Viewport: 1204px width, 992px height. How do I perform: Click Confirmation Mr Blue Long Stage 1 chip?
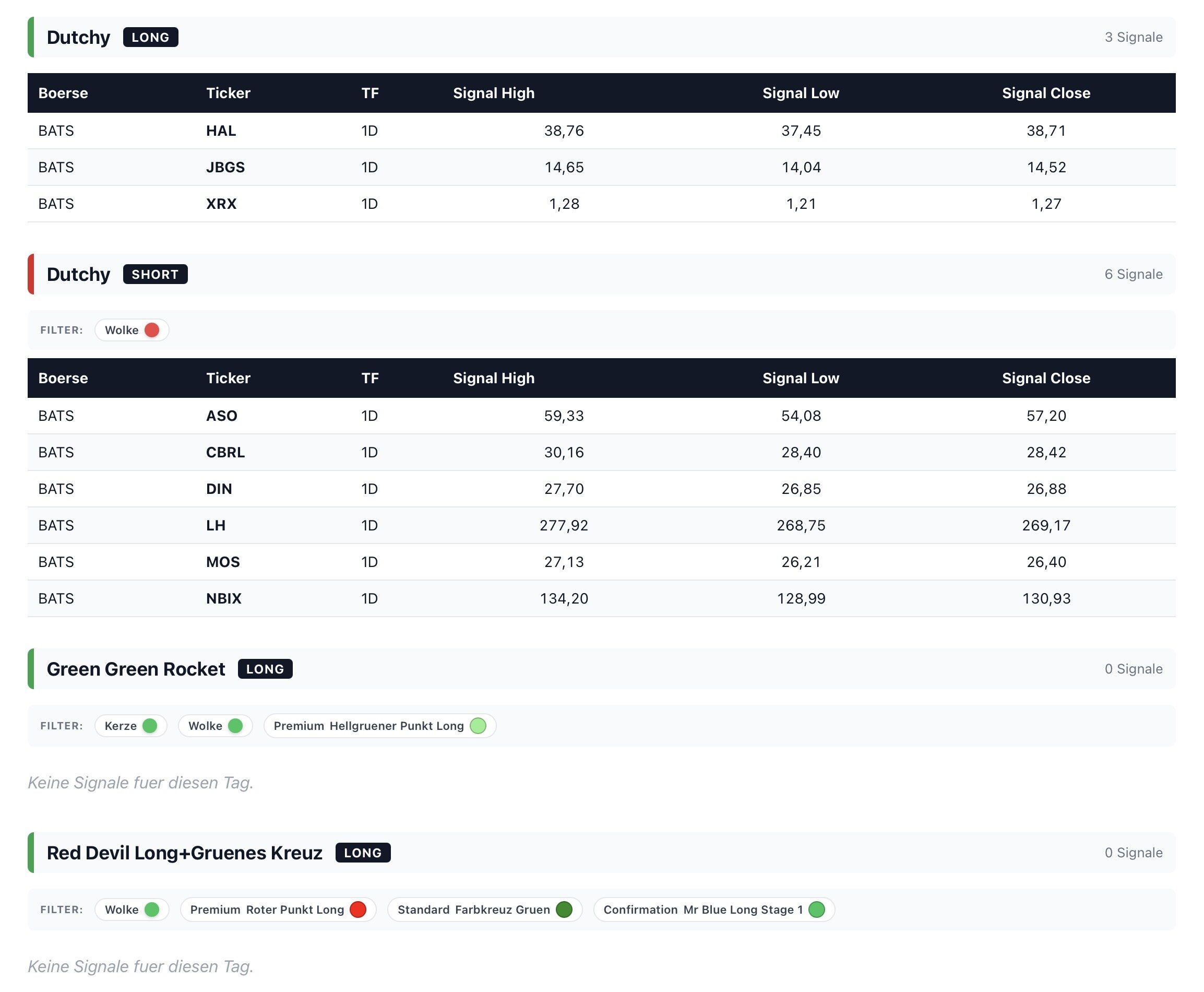click(713, 910)
